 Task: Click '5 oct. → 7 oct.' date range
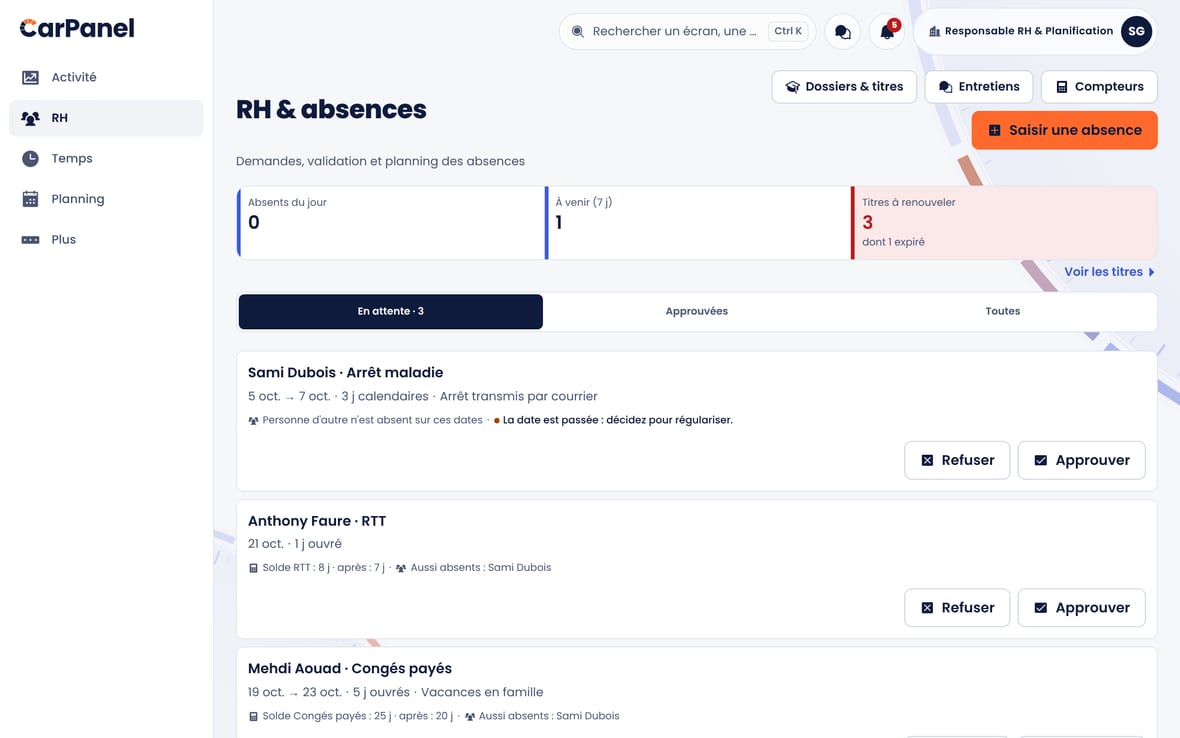tap(289, 396)
